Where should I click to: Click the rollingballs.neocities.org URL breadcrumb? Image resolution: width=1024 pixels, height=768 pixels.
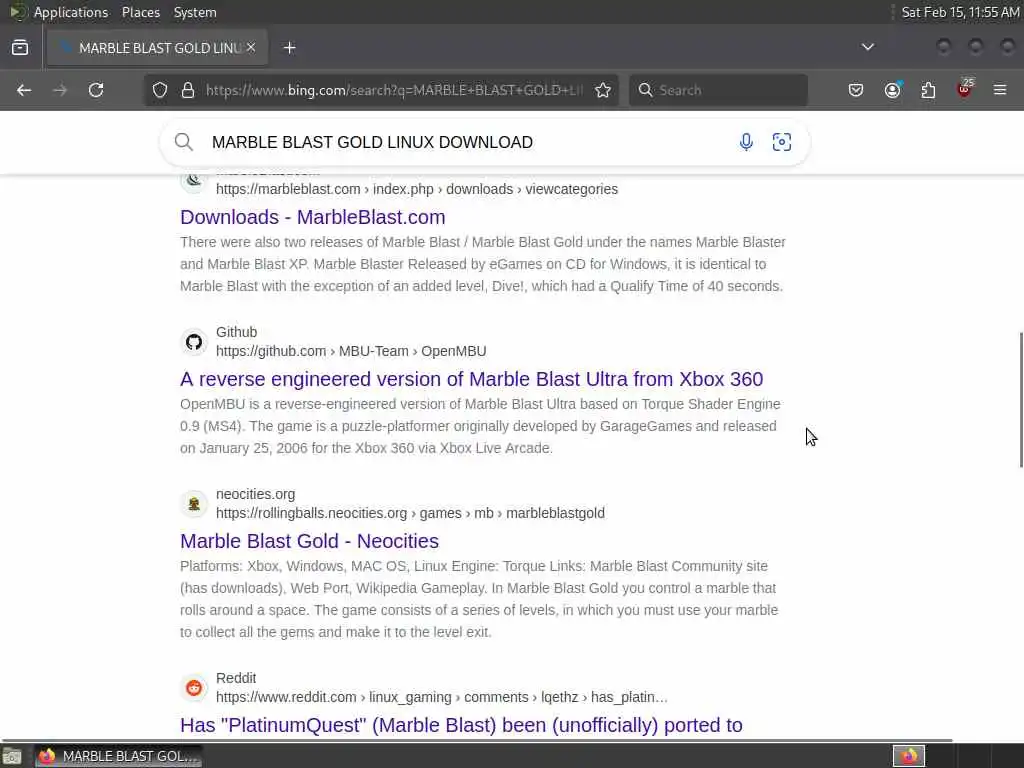(x=410, y=513)
